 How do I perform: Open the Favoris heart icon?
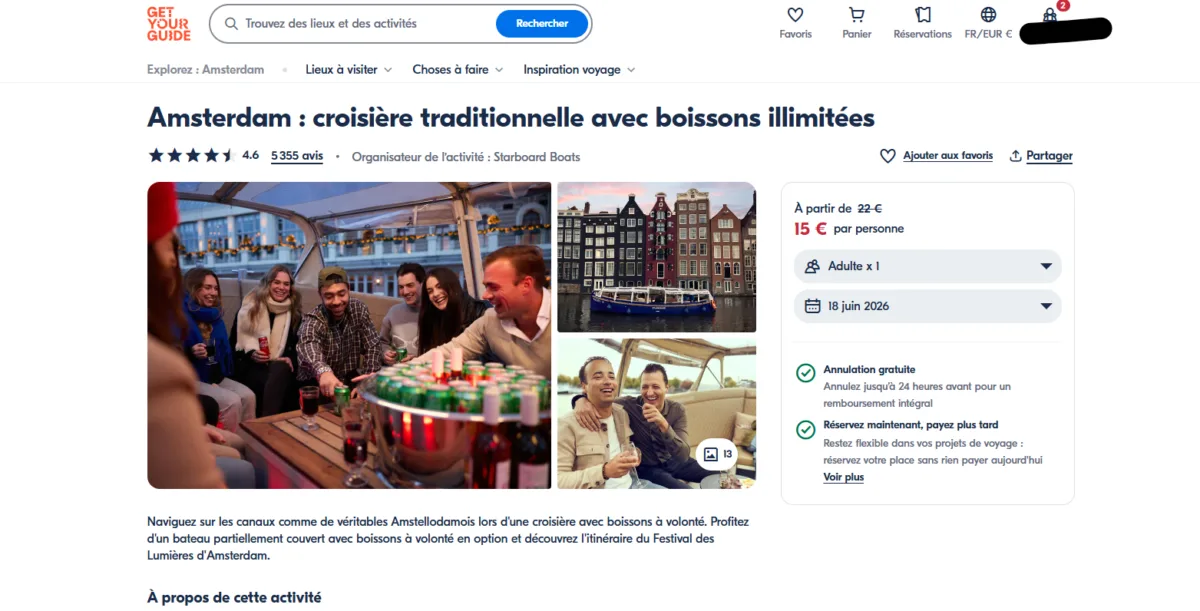[x=795, y=15]
